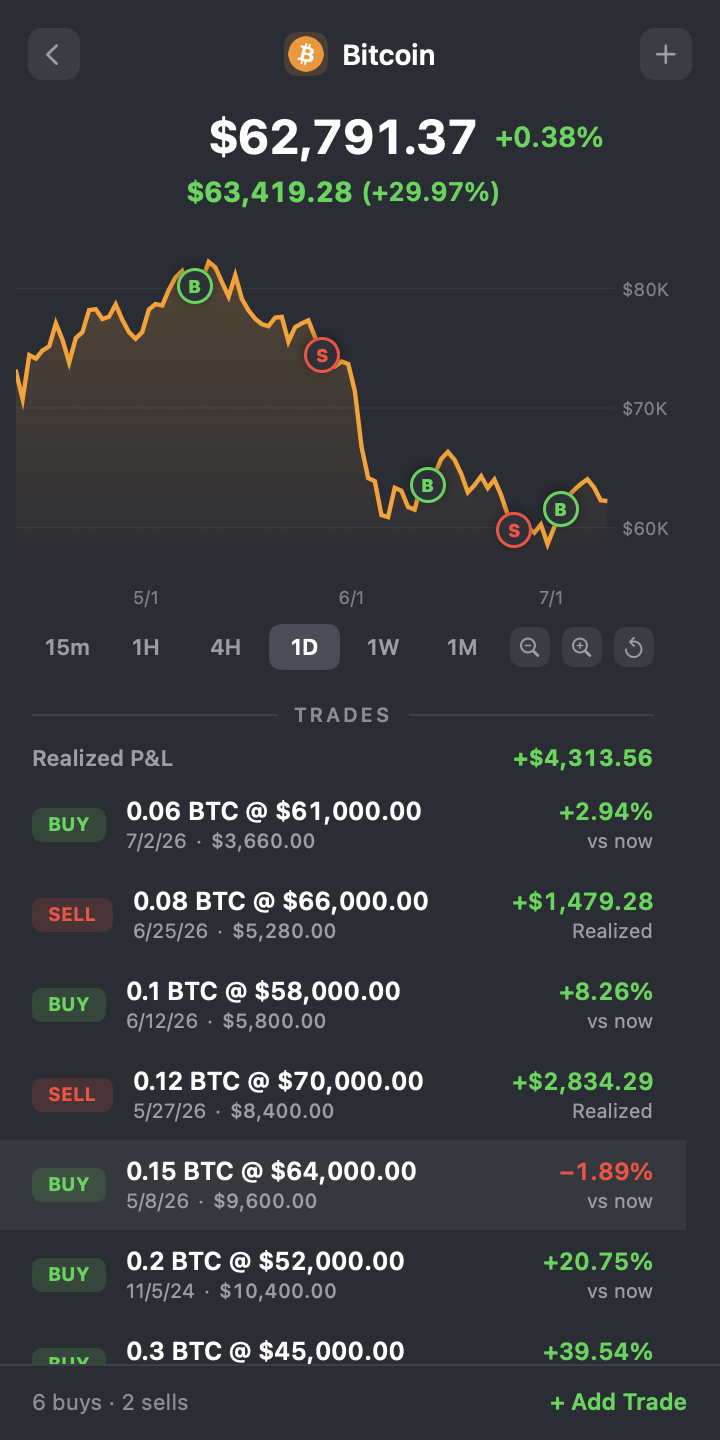Choose the 1M timeframe

click(462, 647)
